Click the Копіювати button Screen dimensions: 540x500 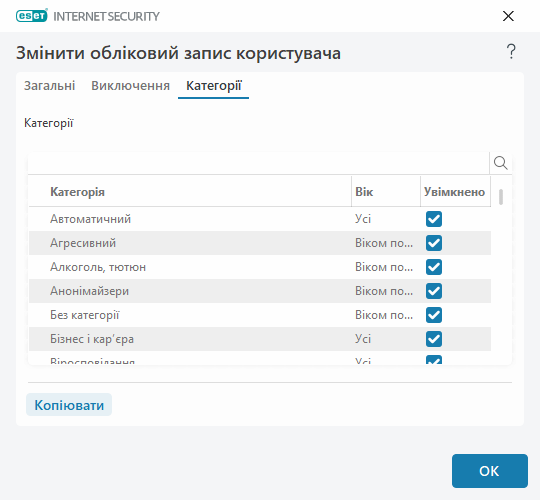pyautogui.click(x=69, y=405)
